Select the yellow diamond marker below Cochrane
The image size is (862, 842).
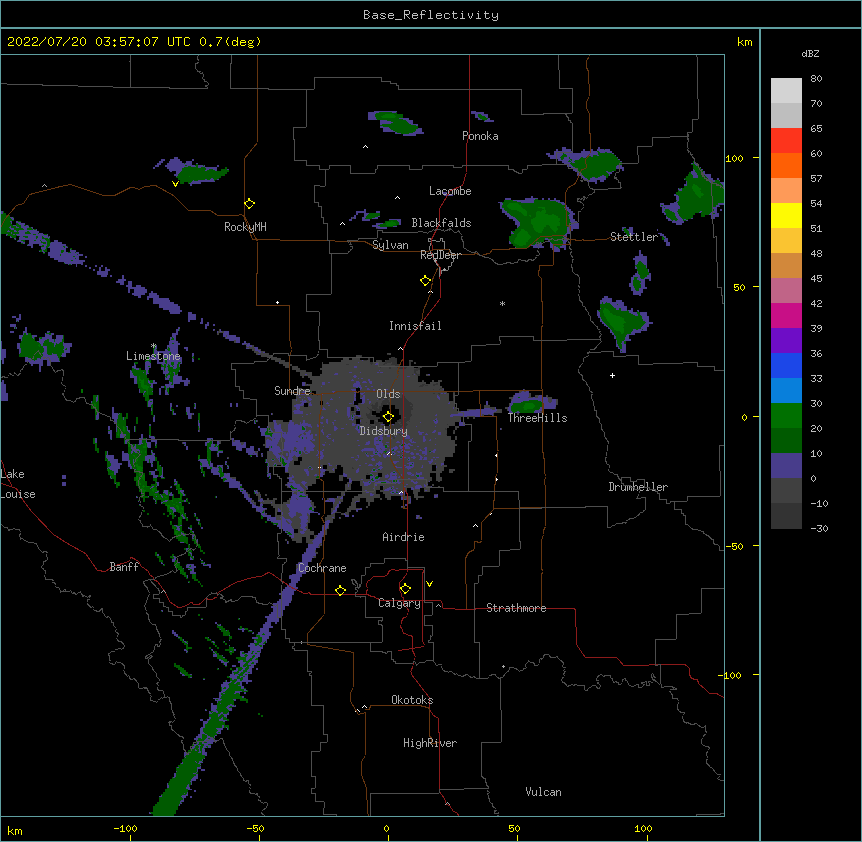coord(340,590)
